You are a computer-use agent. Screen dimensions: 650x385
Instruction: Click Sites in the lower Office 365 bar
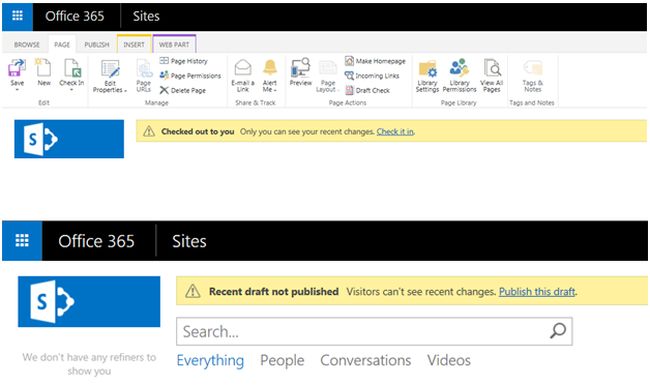[189, 241]
